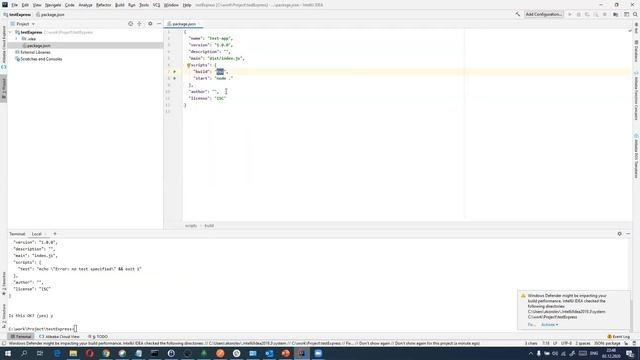Run the start script gutter icon
The image size is (640, 360).
pyautogui.click(x=174, y=78)
